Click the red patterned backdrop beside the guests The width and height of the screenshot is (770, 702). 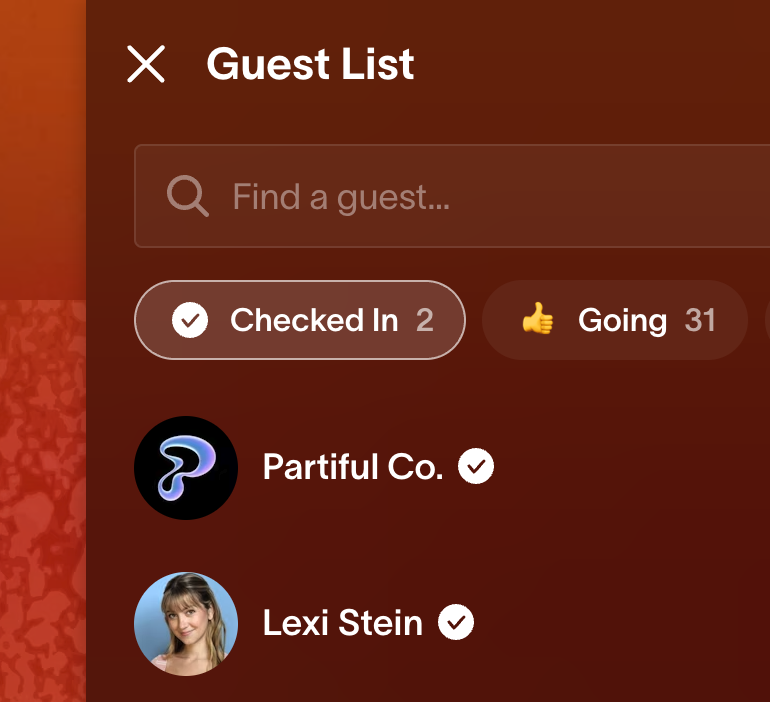click(43, 501)
